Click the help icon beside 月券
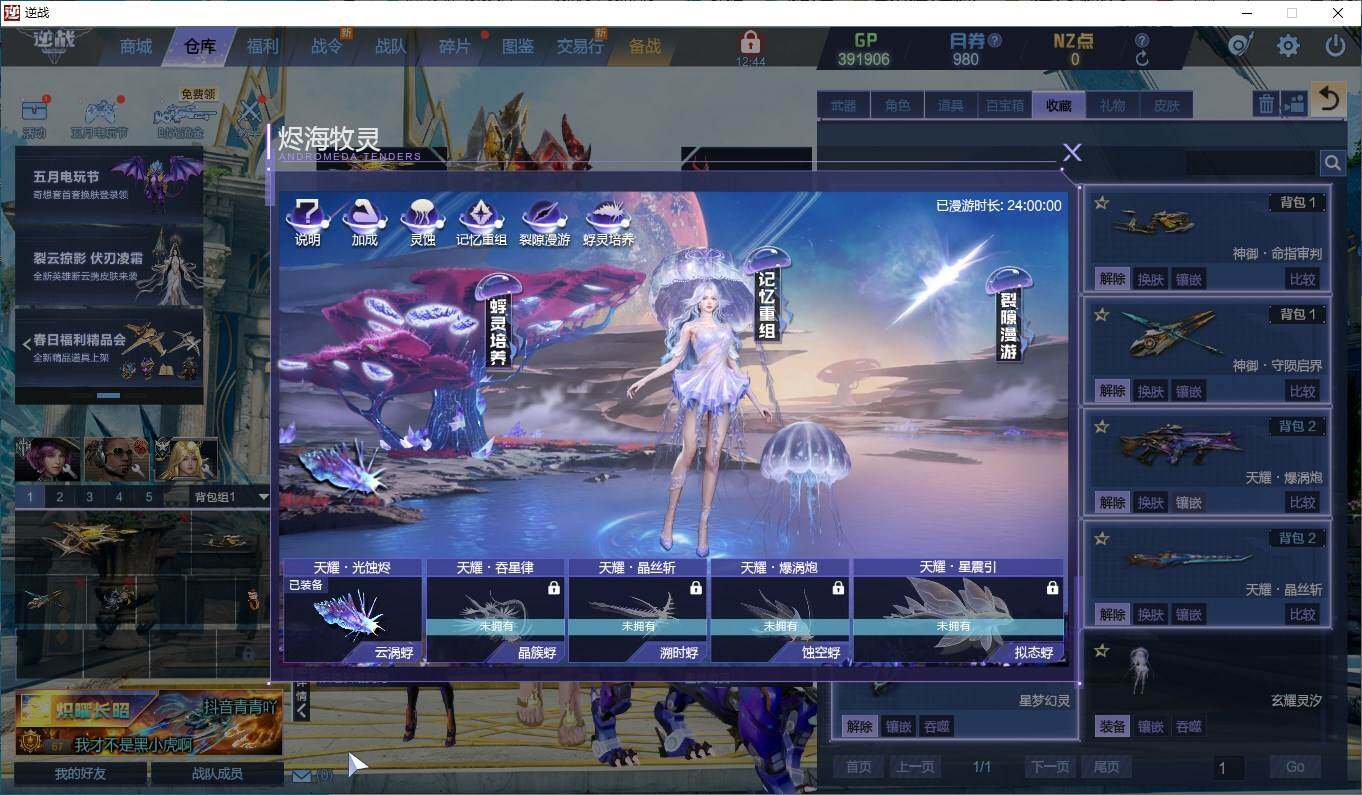The width and height of the screenshot is (1362, 795). pyautogui.click(x=995, y=41)
